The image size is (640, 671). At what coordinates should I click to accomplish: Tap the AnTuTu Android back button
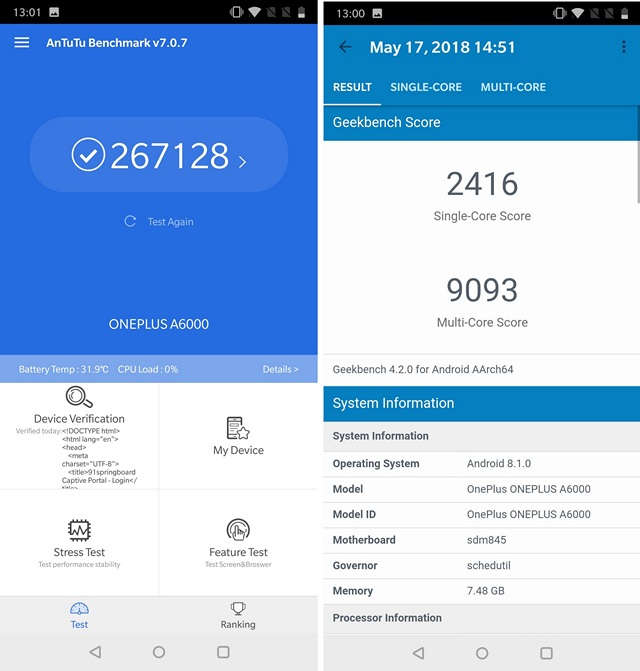click(x=95, y=652)
